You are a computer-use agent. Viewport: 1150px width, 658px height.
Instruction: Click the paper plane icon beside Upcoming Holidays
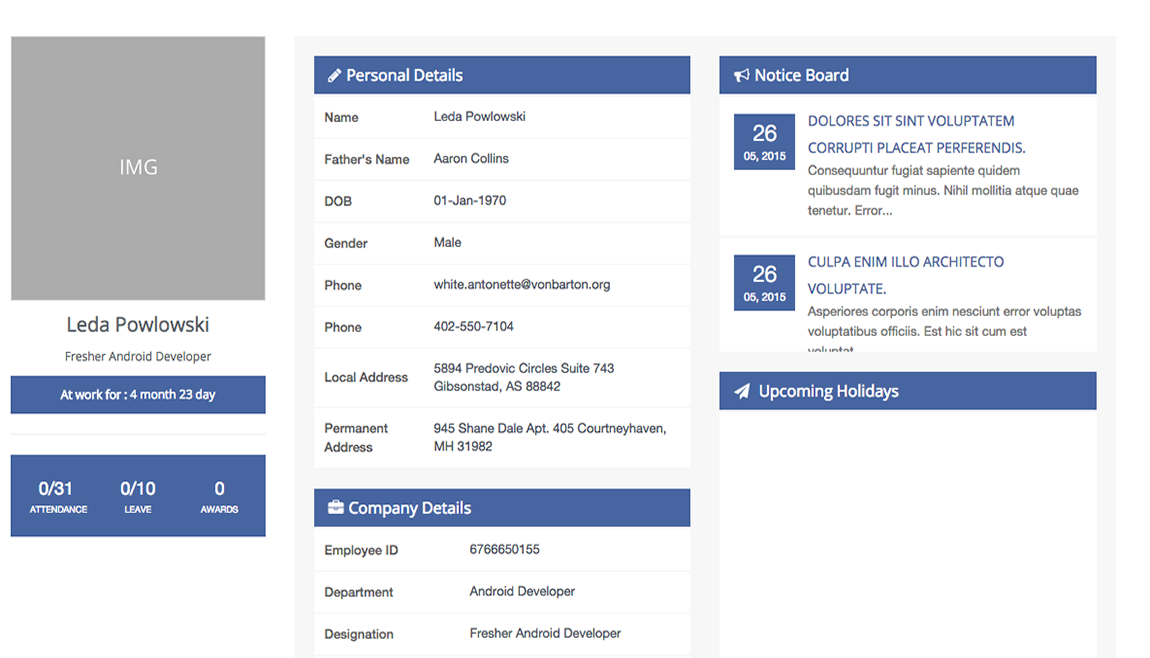point(741,392)
